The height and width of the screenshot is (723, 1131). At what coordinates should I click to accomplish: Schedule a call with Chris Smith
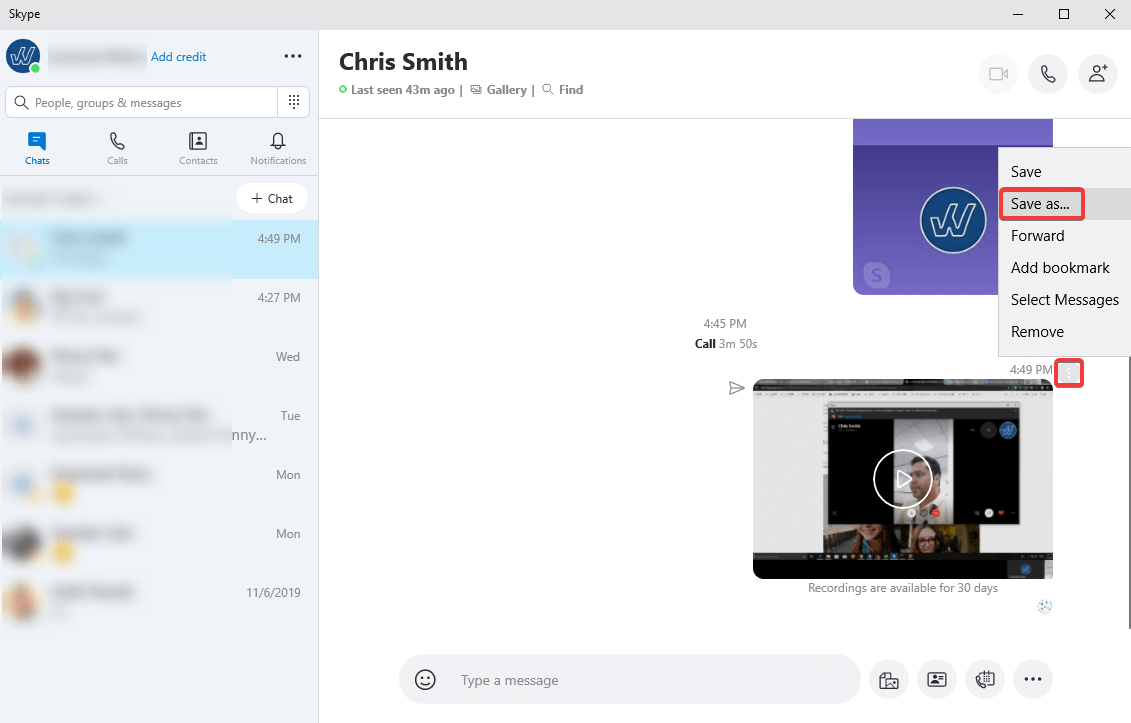coord(985,679)
